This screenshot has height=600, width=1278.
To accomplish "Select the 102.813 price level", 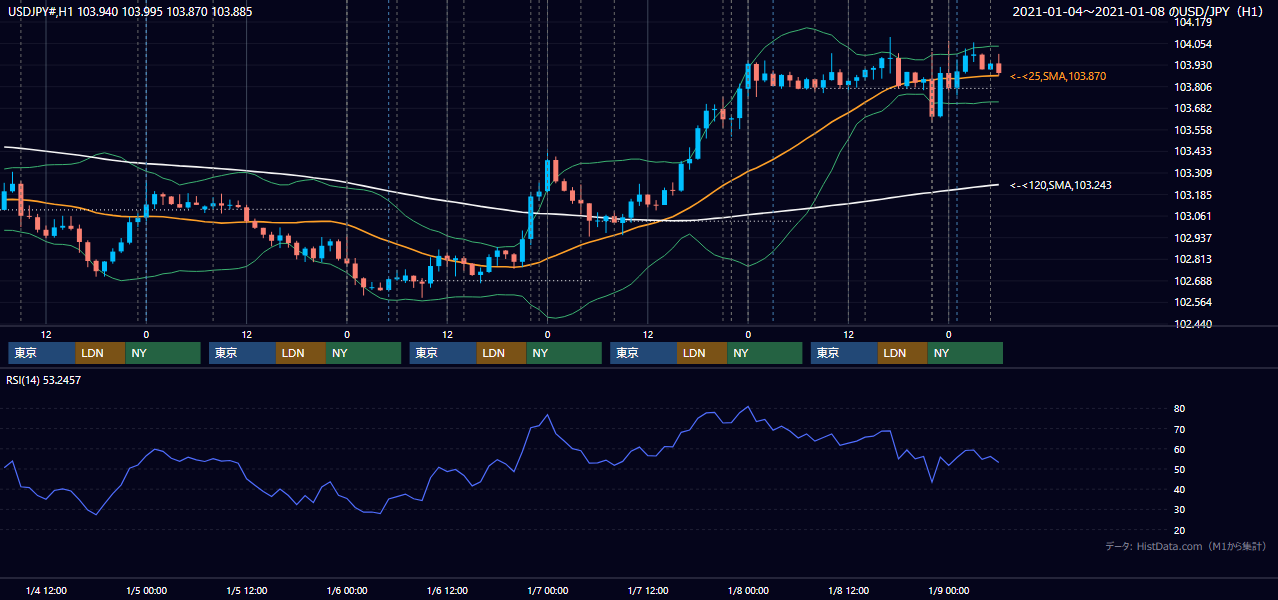I will tap(1193, 259).
